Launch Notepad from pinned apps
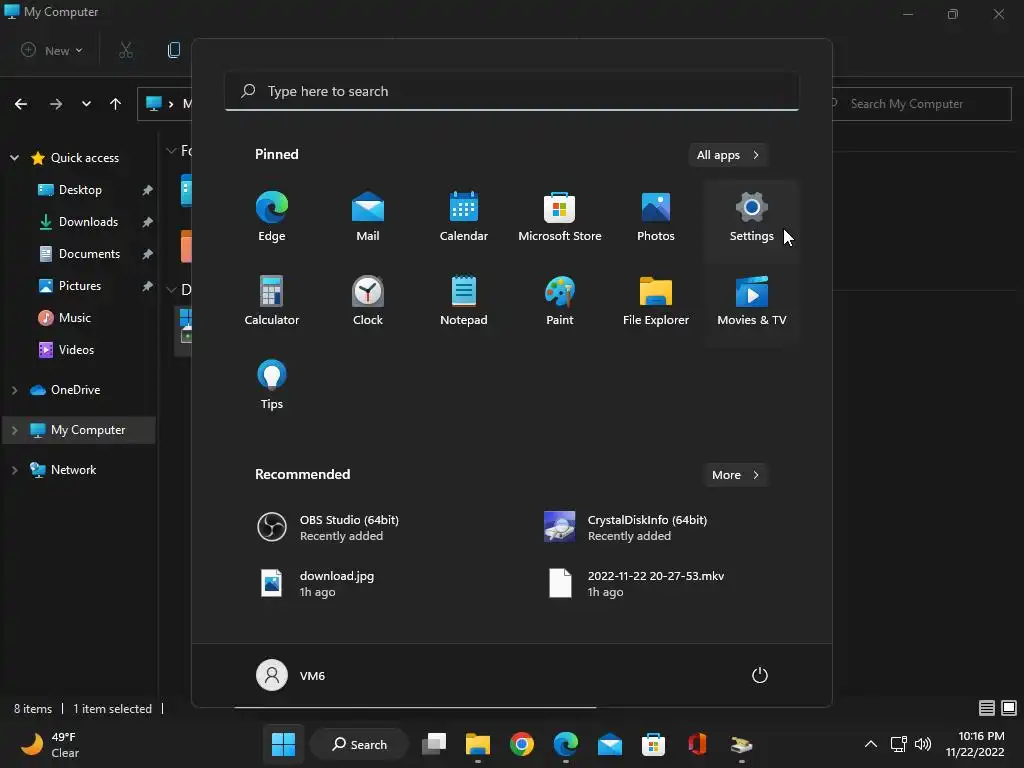The width and height of the screenshot is (1024, 768). 464,302
